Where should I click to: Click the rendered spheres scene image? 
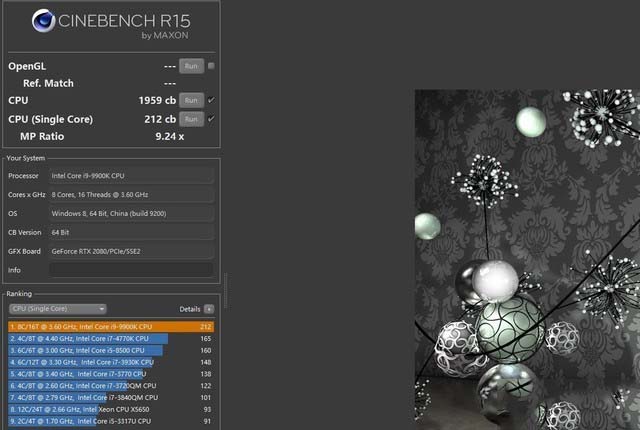(x=526, y=260)
